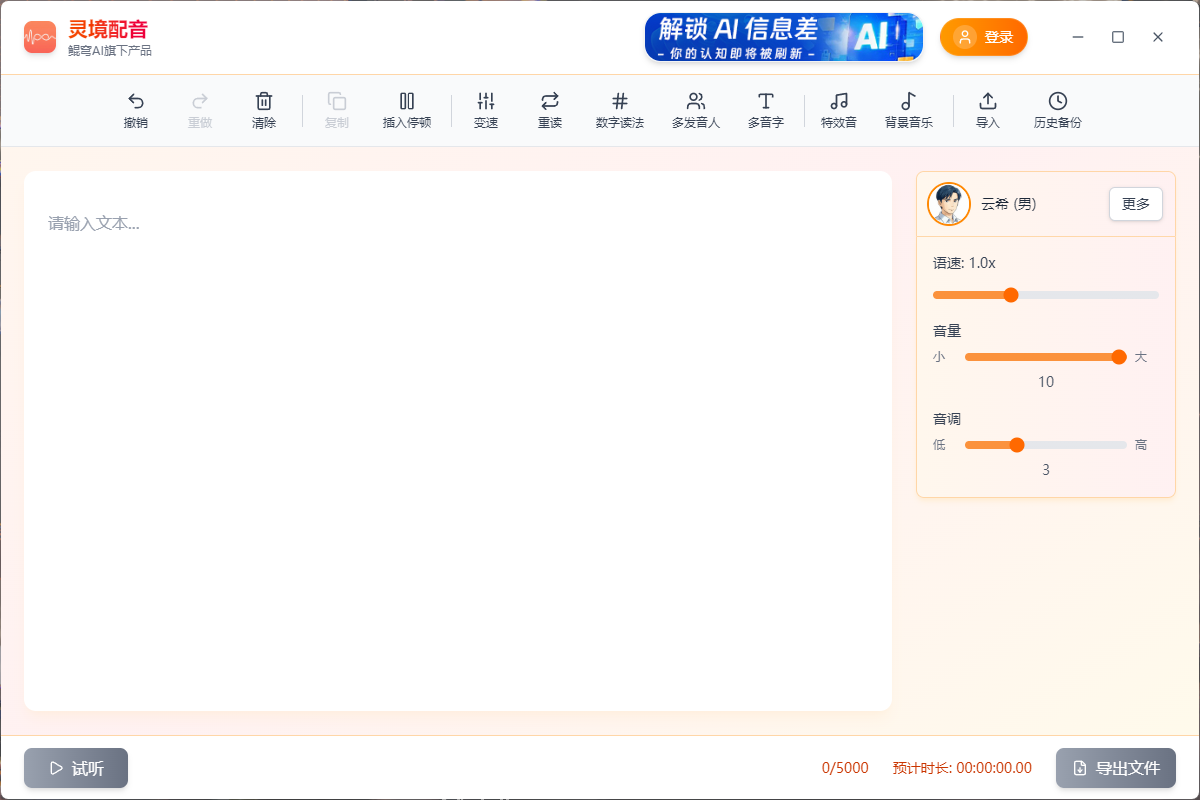
Task: Click the 导出文件 export button
Action: coord(1115,768)
